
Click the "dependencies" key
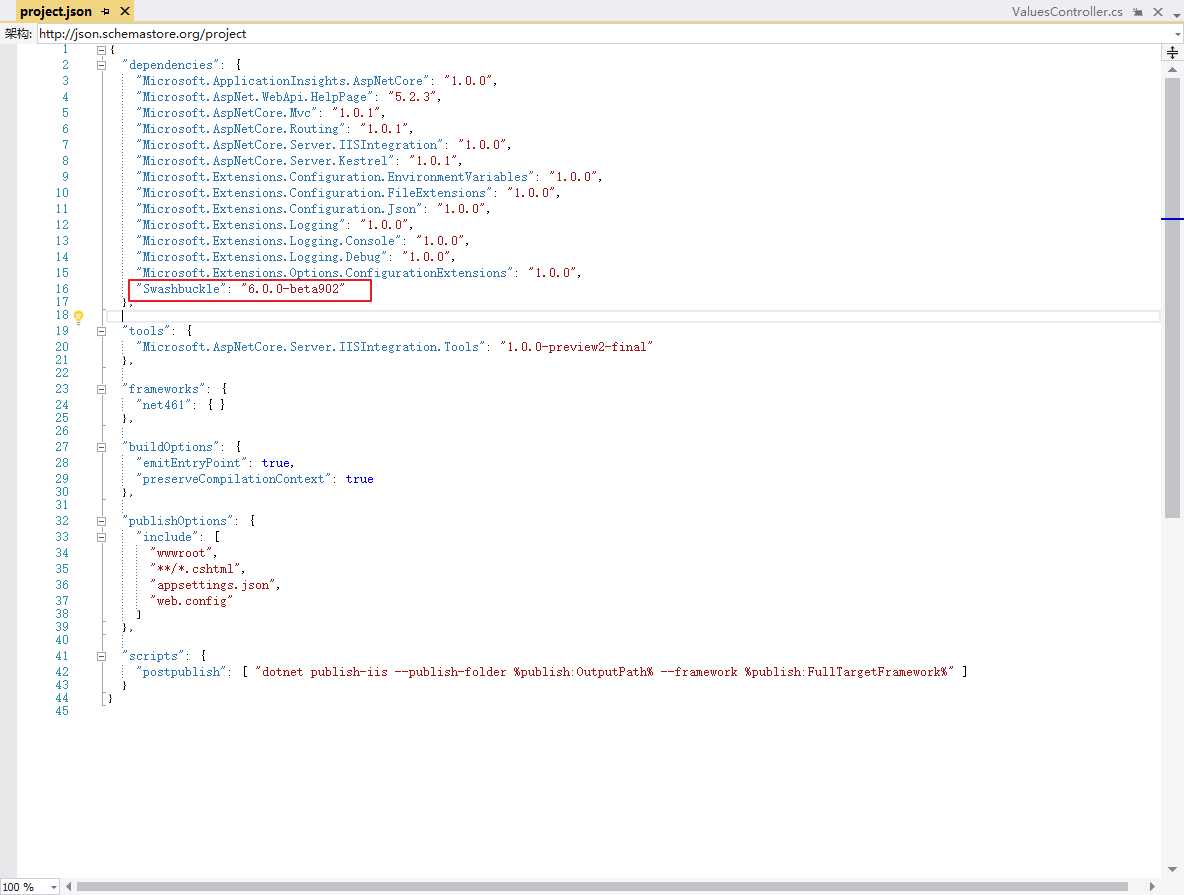[171, 65]
